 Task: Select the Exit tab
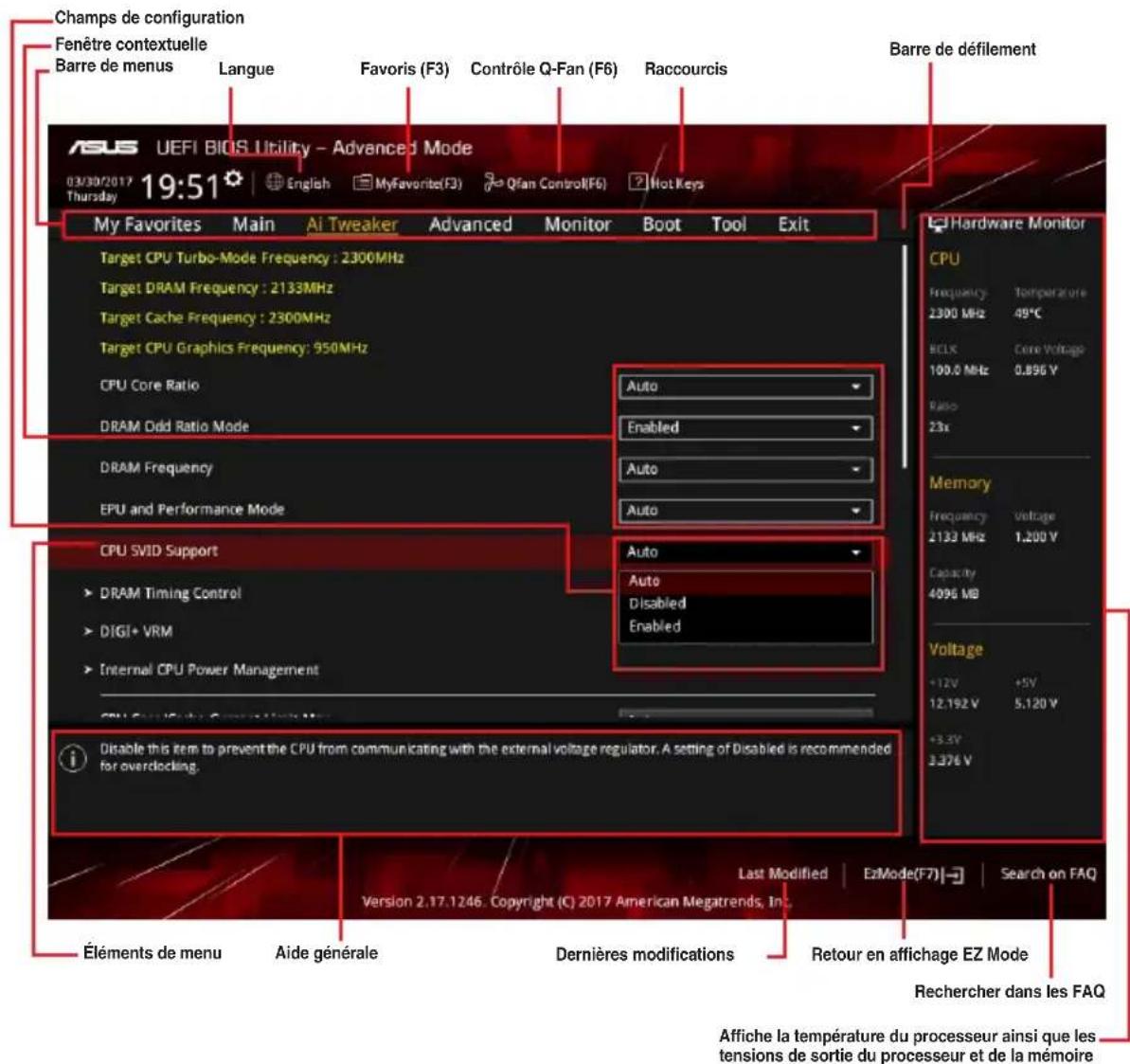point(794,225)
